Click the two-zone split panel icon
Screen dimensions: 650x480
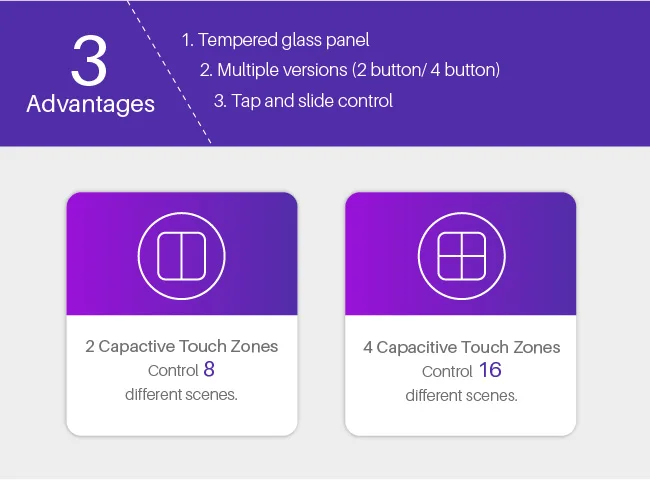[182, 256]
